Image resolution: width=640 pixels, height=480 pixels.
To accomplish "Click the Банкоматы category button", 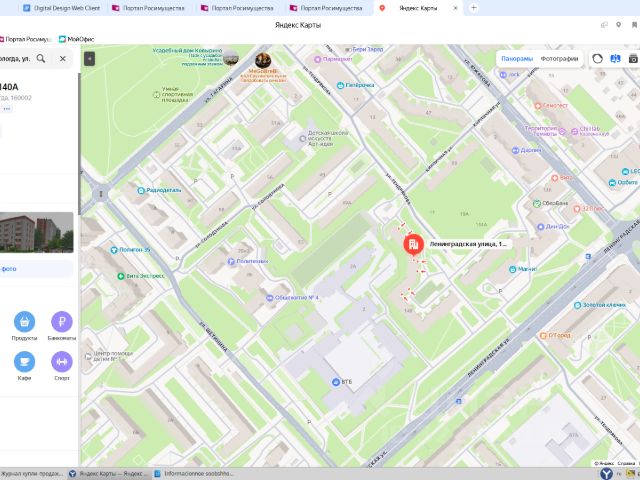I will click(x=62, y=326).
